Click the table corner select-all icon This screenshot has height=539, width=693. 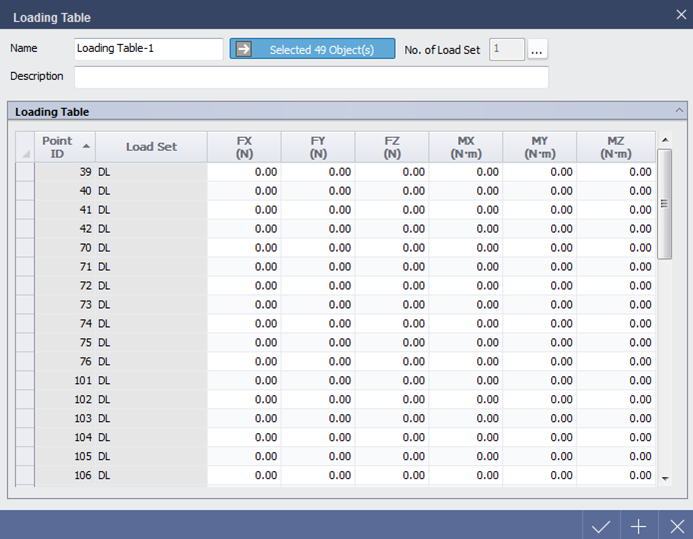tap(25, 153)
